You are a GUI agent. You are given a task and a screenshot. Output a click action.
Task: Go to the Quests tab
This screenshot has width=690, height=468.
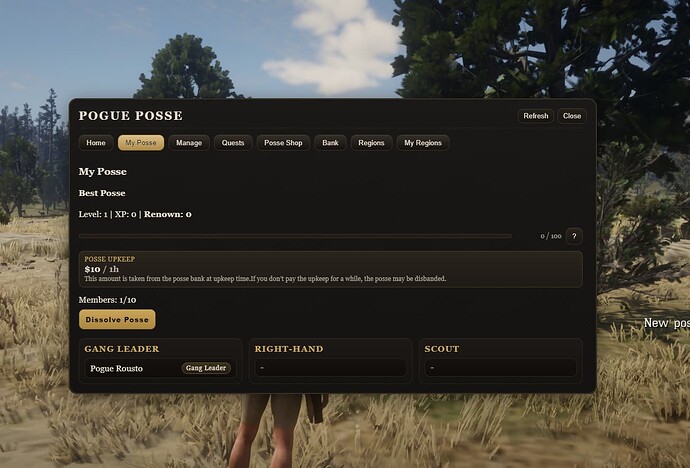point(233,143)
